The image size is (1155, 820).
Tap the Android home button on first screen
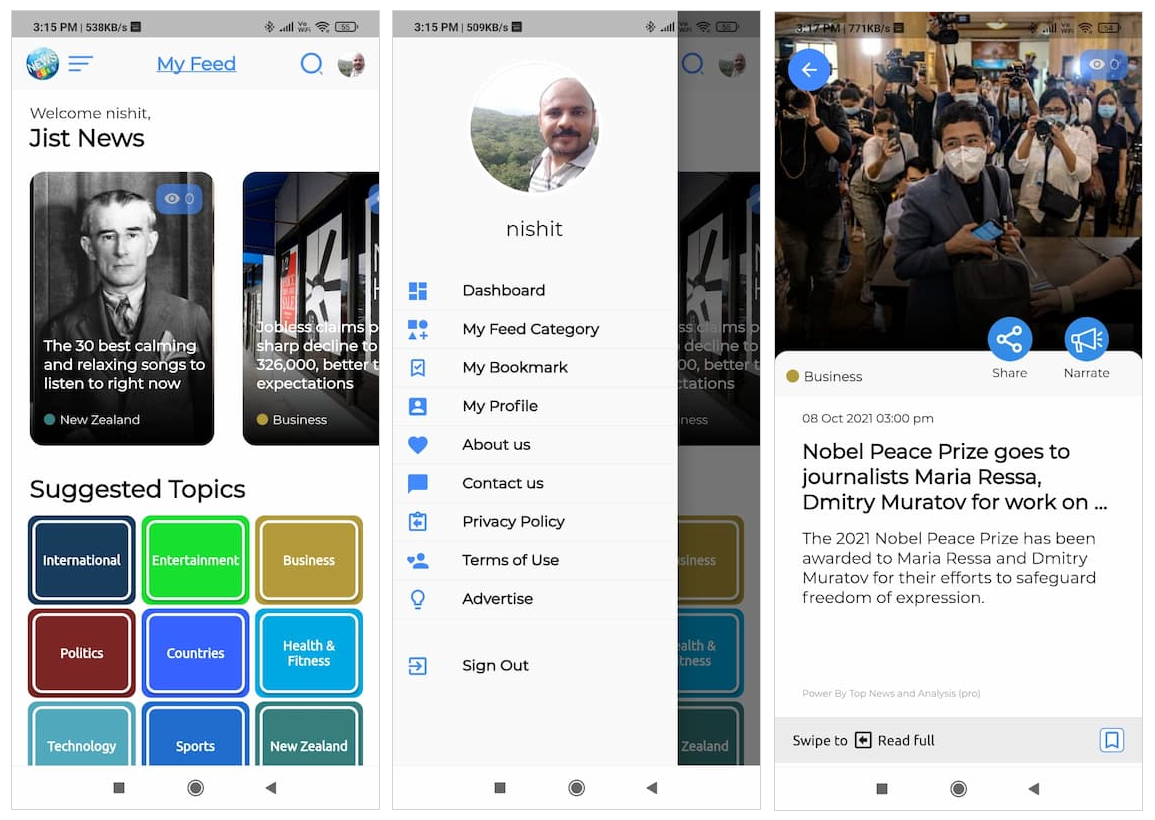(x=195, y=788)
